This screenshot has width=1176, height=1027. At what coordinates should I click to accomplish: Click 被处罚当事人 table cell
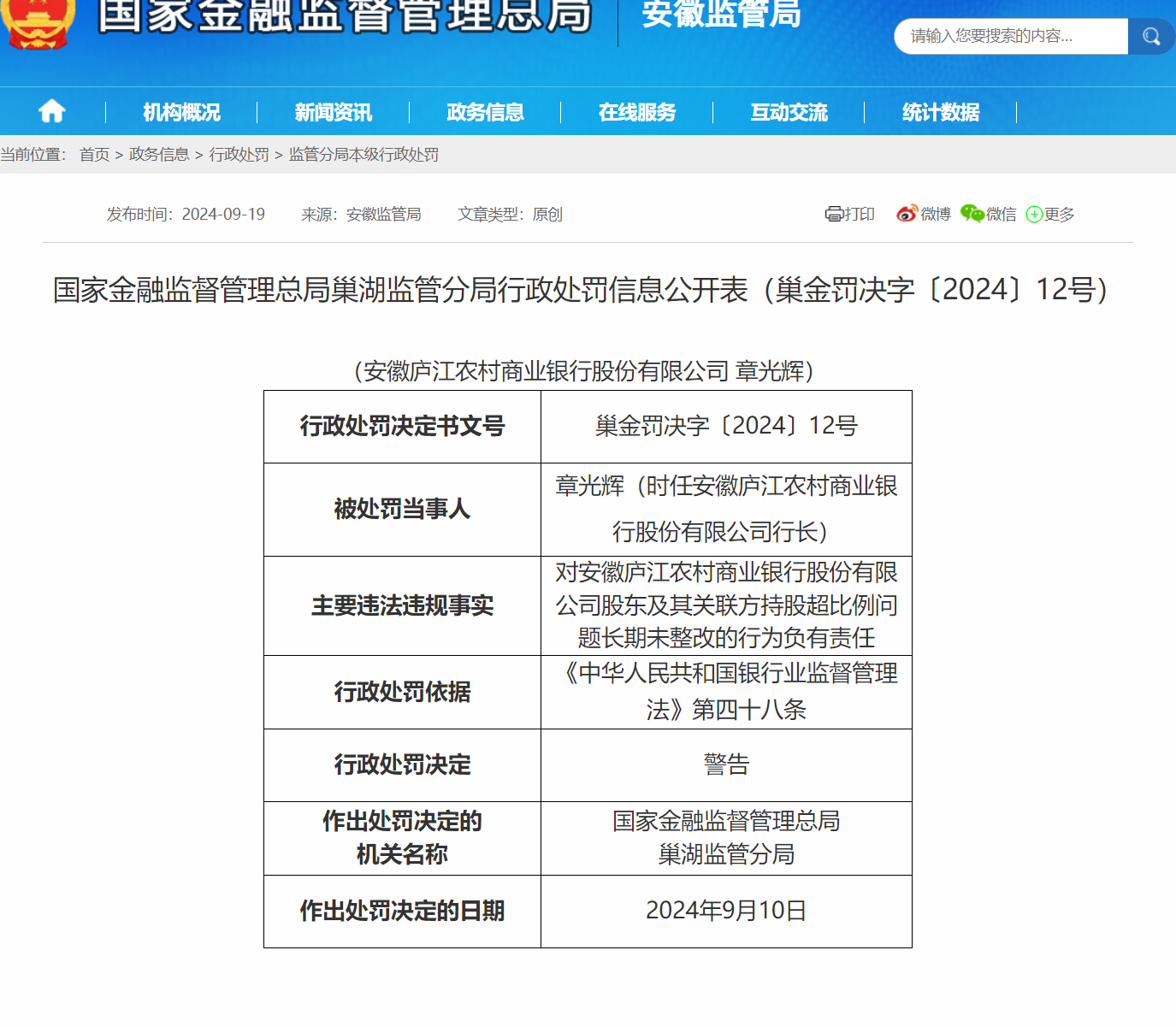pyautogui.click(x=402, y=510)
